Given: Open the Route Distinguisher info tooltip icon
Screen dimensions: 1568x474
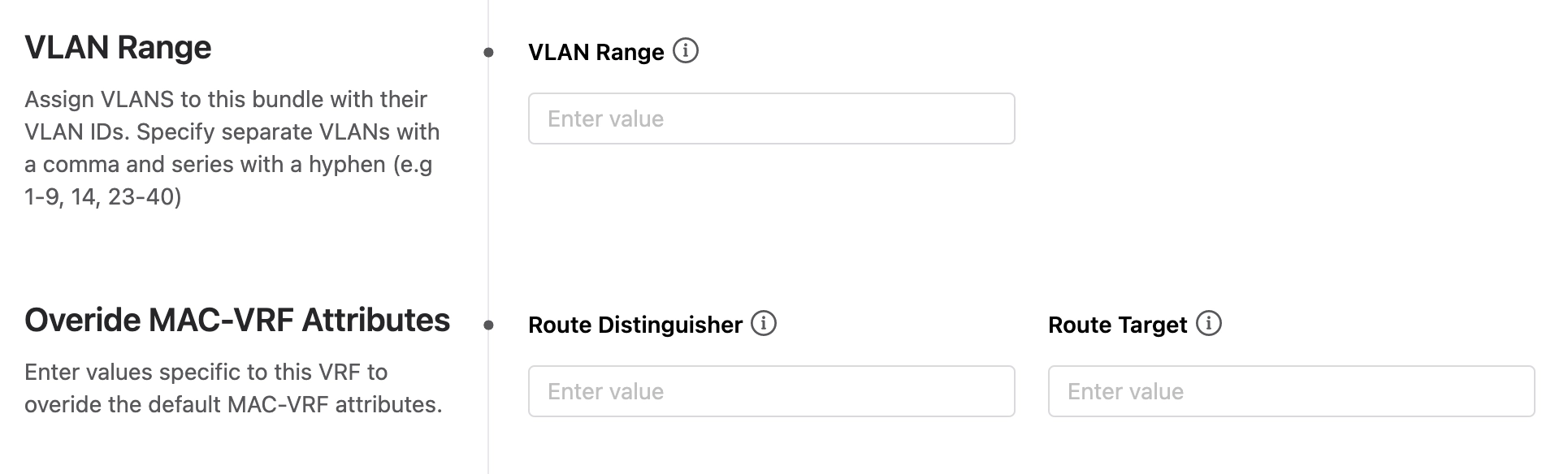Looking at the screenshot, I should pyautogui.click(x=762, y=325).
